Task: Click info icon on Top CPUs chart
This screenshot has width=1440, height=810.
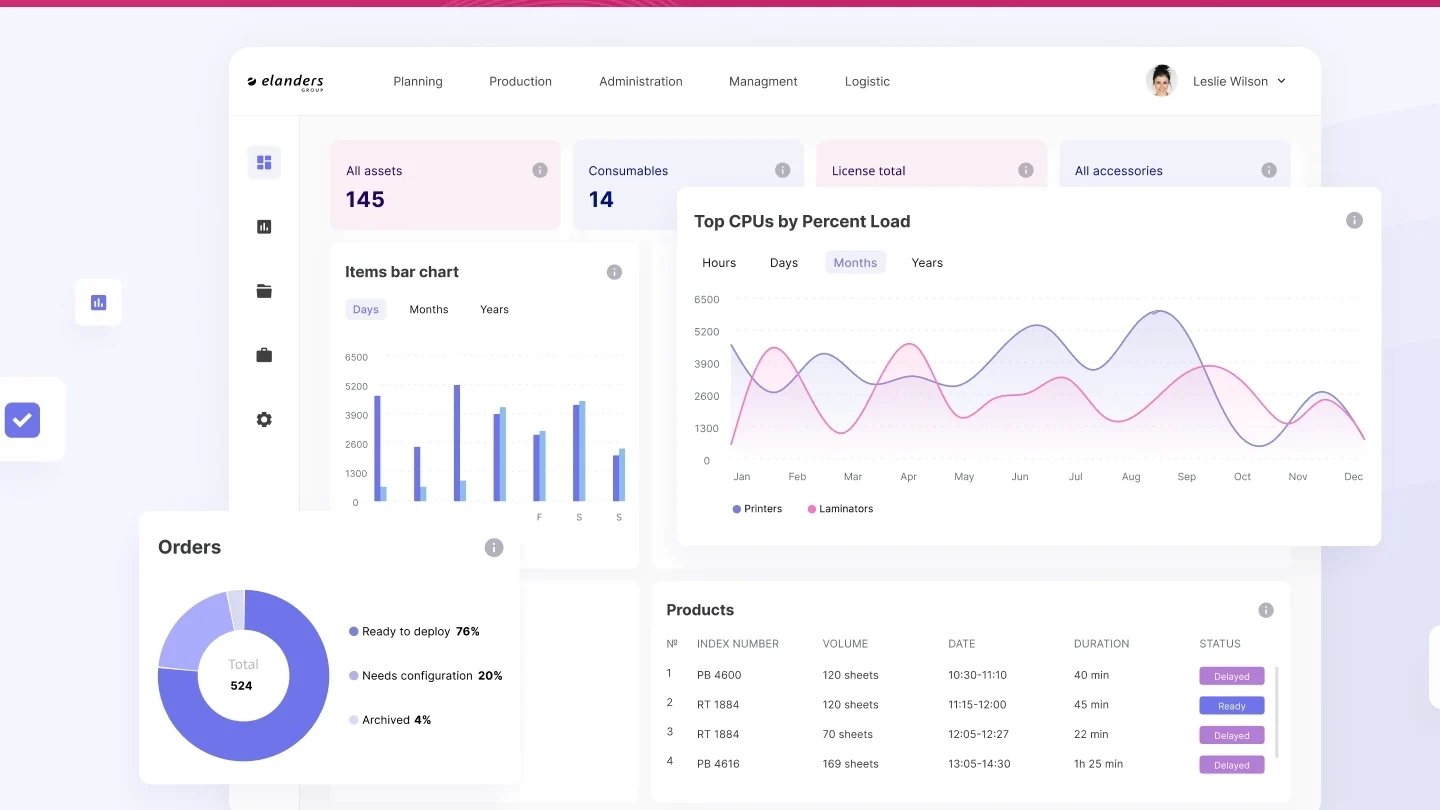Action: [x=1354, y=220]
